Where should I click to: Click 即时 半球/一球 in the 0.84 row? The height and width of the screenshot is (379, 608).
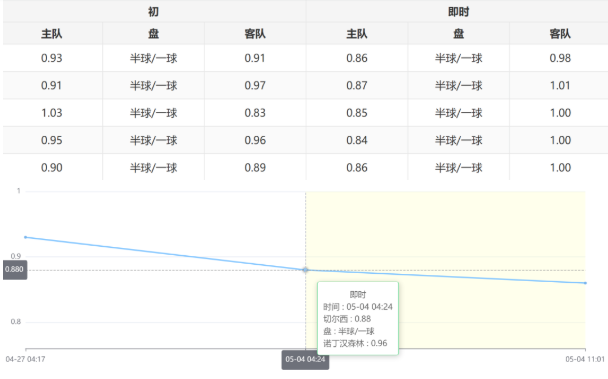[x=459, y=140]
